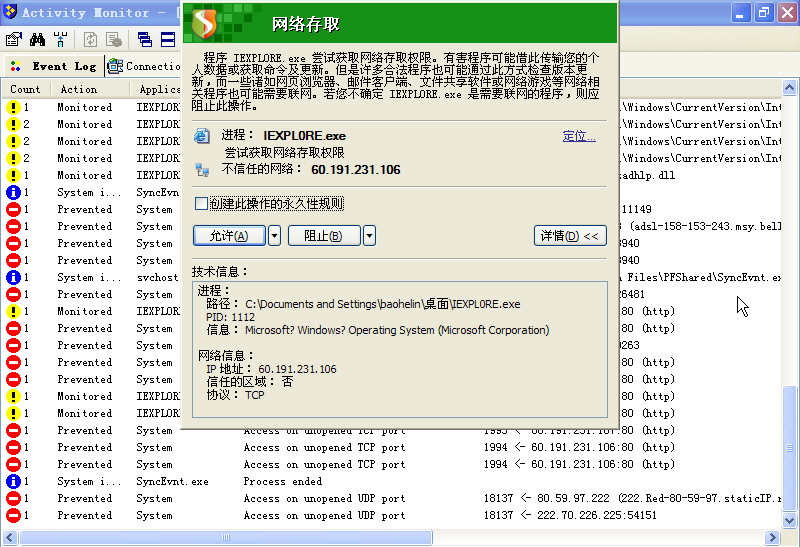
Task: Click the blue info icon on Process ended row
Action: tap(13, 481)
